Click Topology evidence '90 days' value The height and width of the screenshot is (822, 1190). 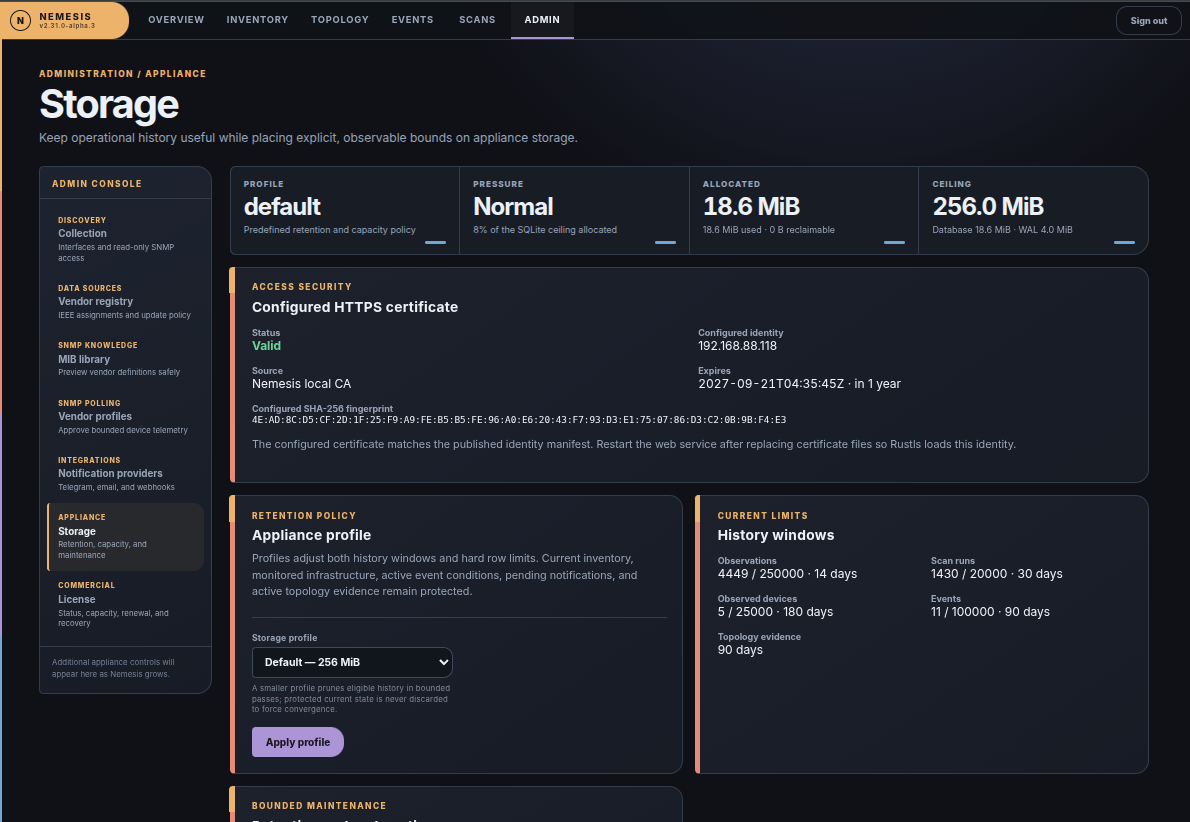pos(740,650)
